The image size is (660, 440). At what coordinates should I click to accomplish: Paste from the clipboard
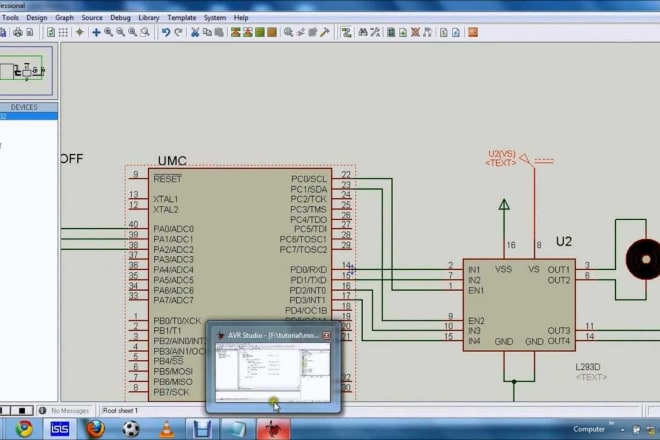[x=219, y=32]
